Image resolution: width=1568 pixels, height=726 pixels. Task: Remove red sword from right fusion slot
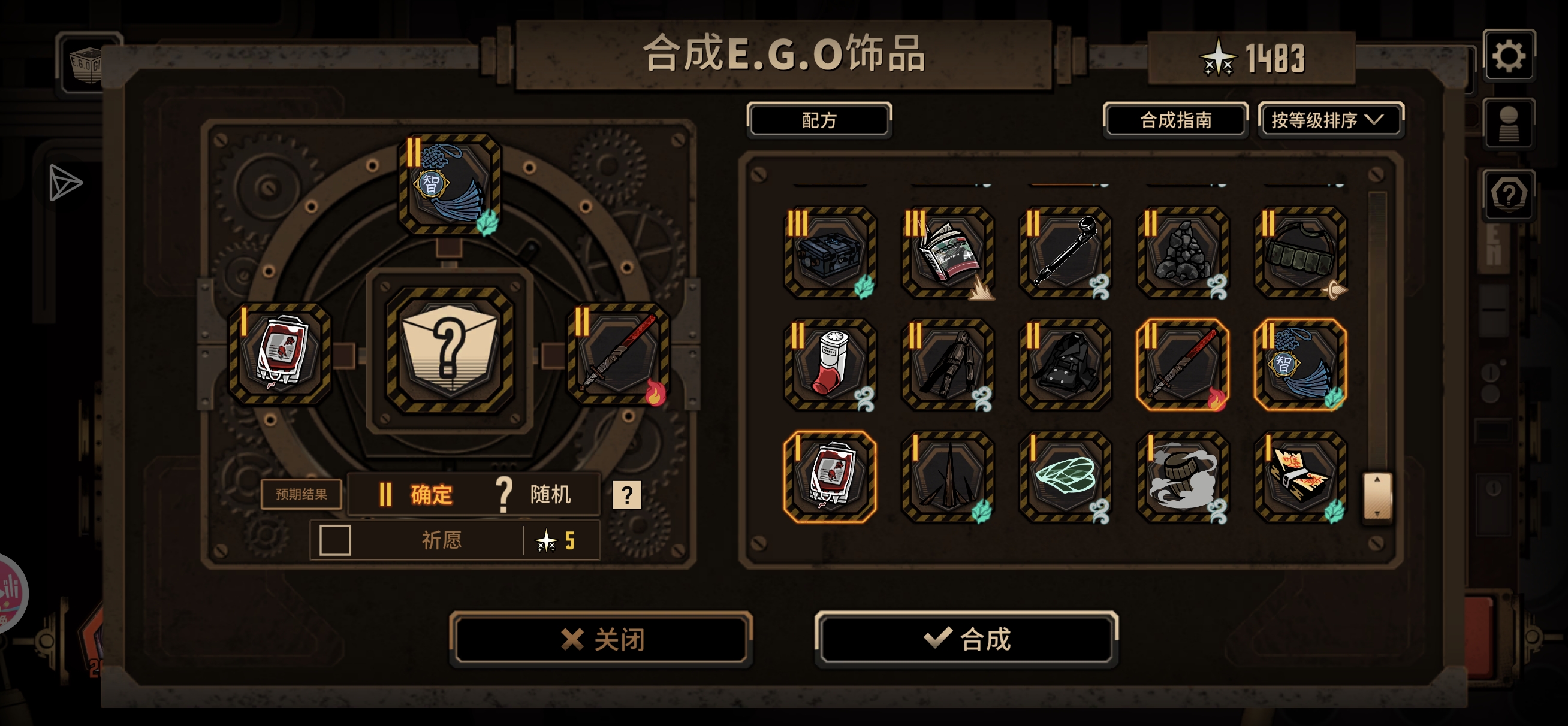pyautogui.click(x=618, y=353)
